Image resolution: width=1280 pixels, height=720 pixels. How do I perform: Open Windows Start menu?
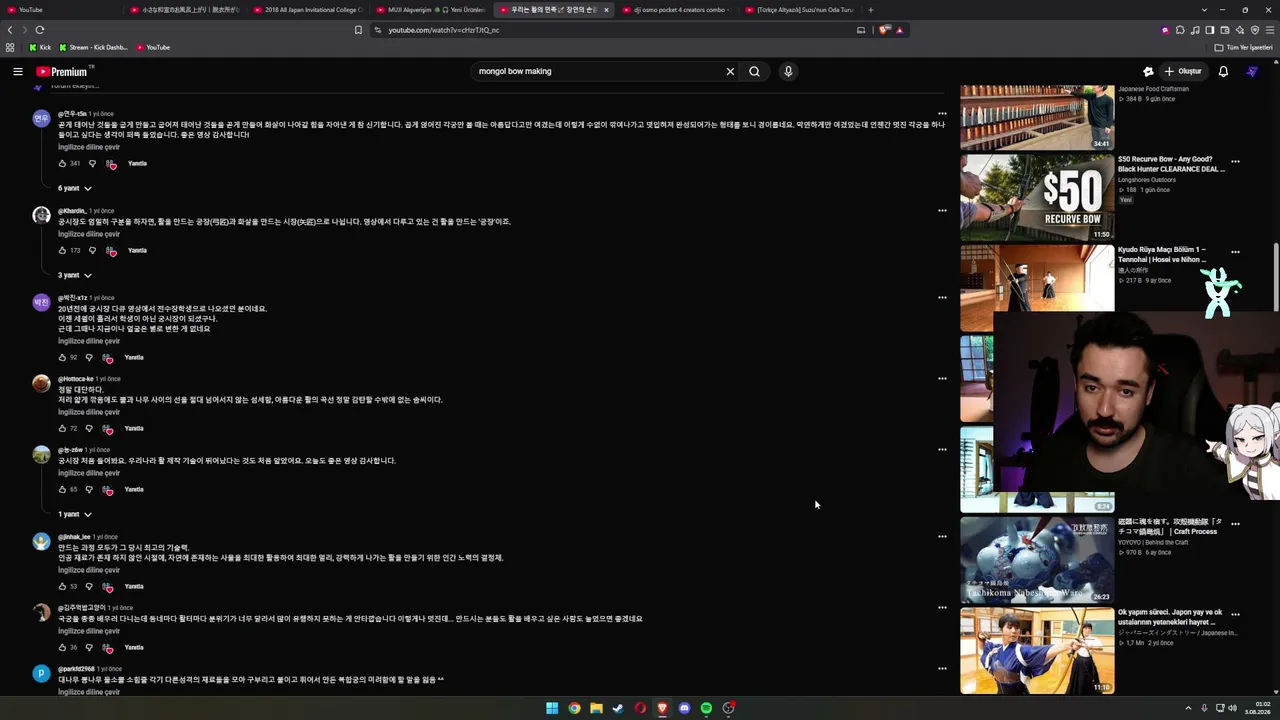pos(552,708)
